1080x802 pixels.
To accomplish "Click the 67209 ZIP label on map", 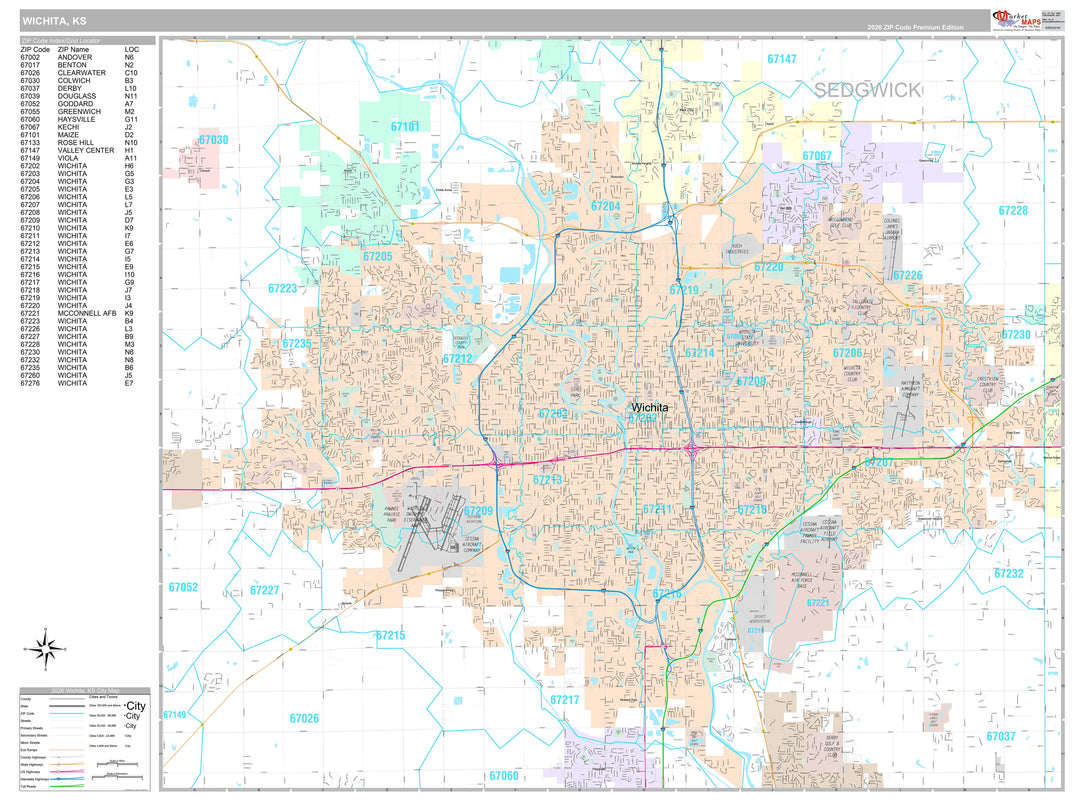I will click(x=478, y=511).
